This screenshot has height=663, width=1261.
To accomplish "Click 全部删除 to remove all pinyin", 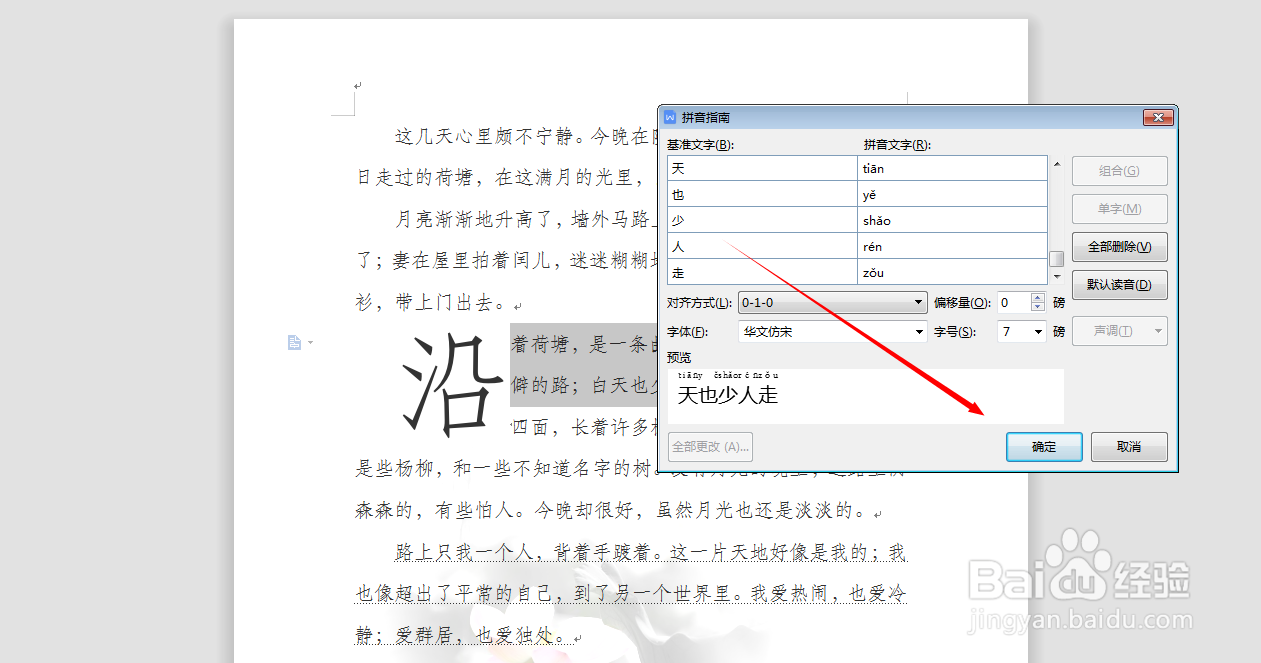I will click(x=1119, y=247).
